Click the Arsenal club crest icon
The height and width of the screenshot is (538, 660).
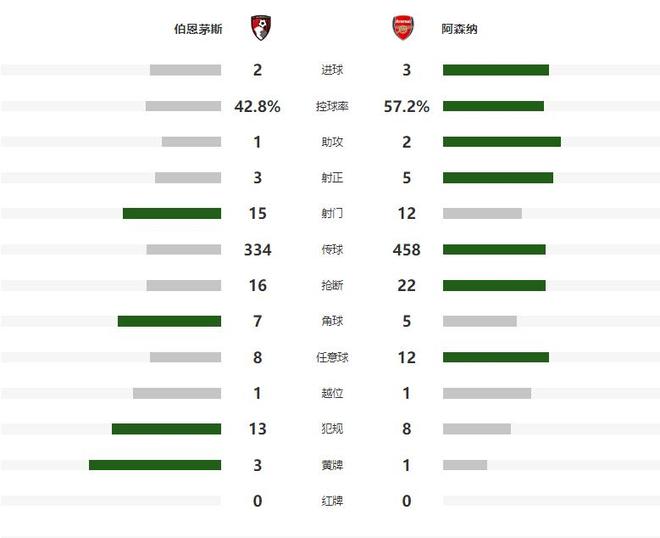[403, 28]
